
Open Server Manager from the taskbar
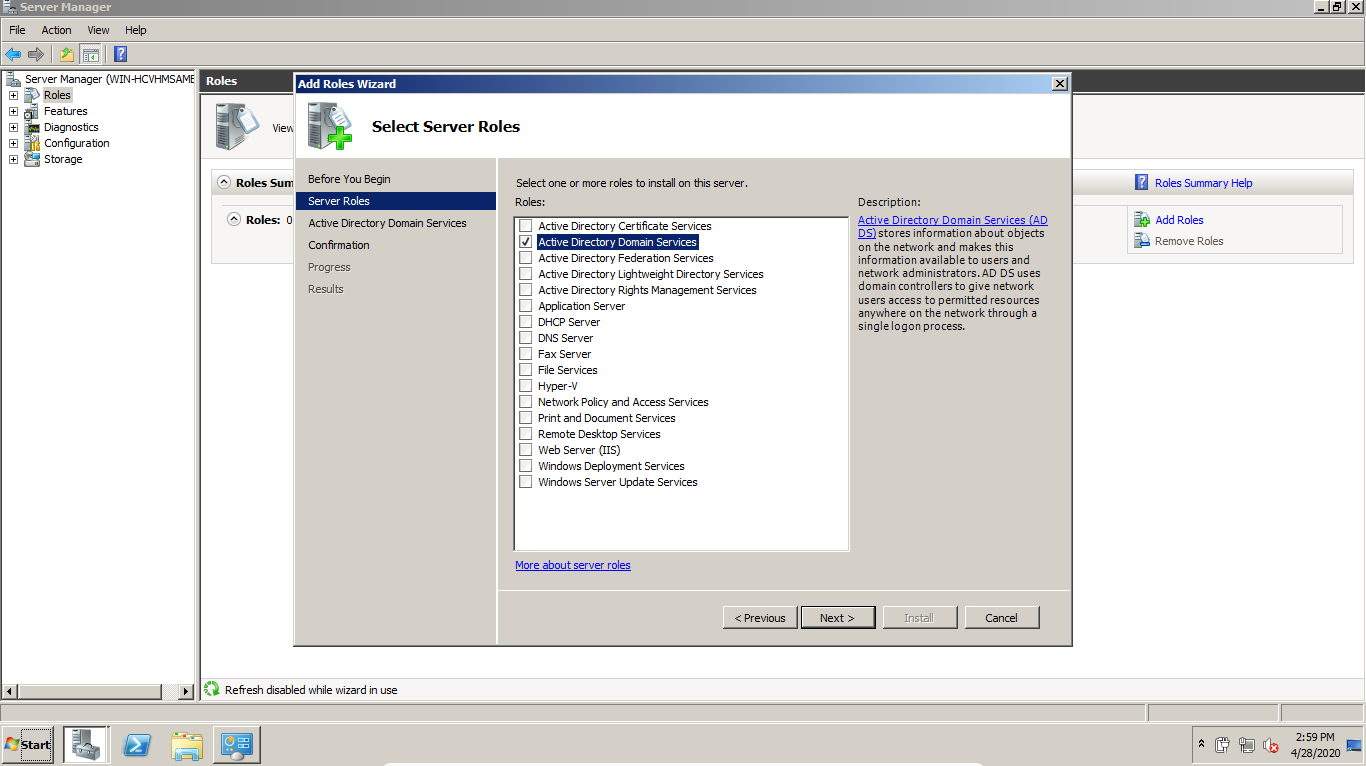85,745
